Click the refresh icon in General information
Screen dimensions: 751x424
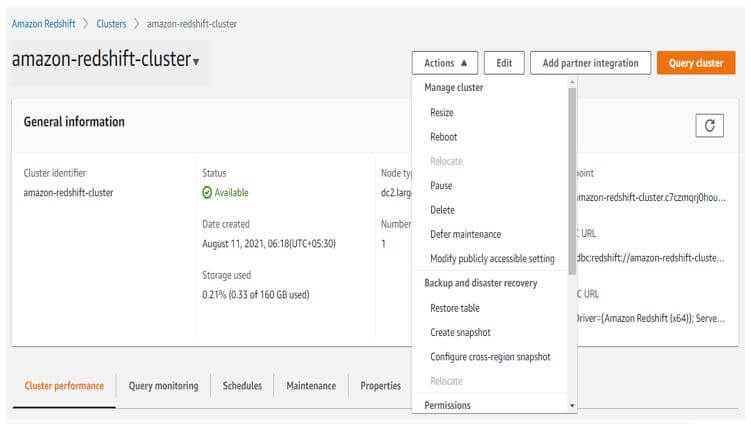[709, 125]
